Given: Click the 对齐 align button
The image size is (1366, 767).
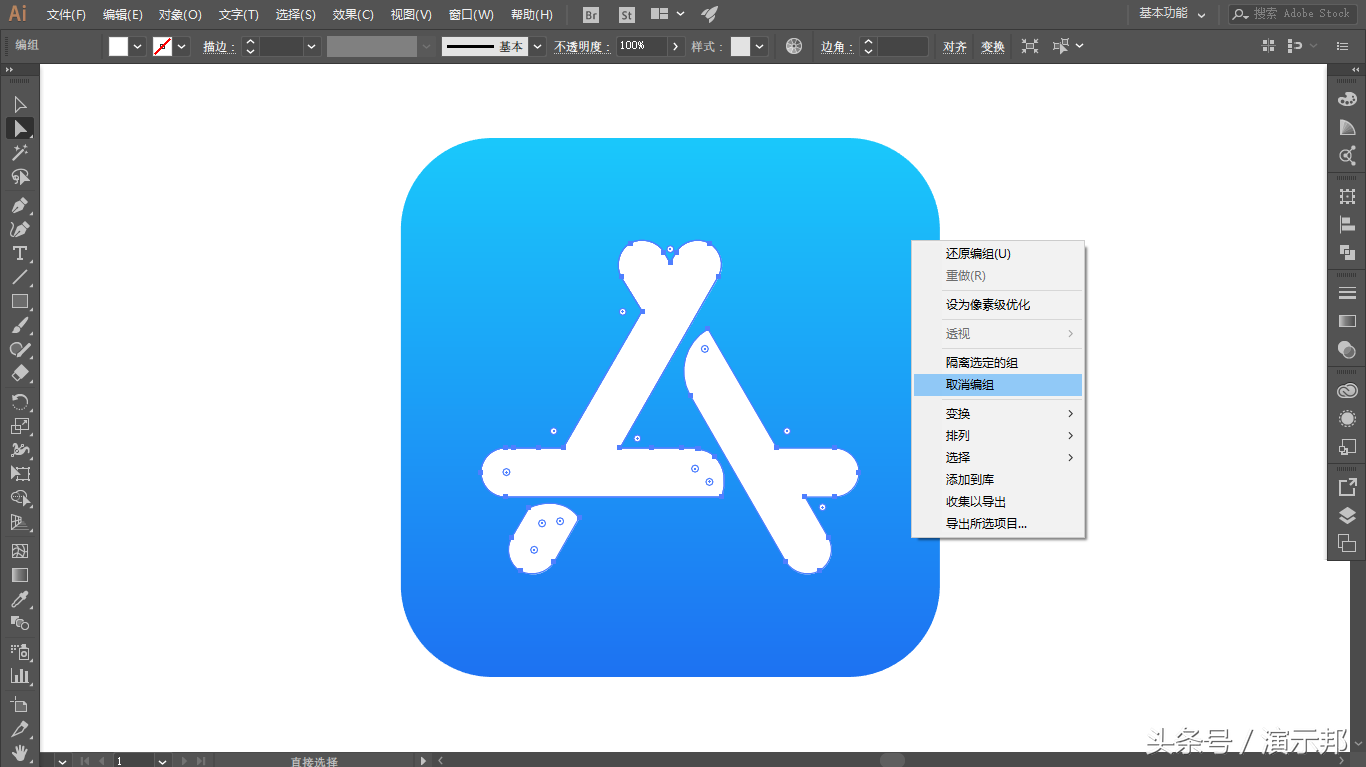Looking at the screenshot, I should [x=955, y=47].
